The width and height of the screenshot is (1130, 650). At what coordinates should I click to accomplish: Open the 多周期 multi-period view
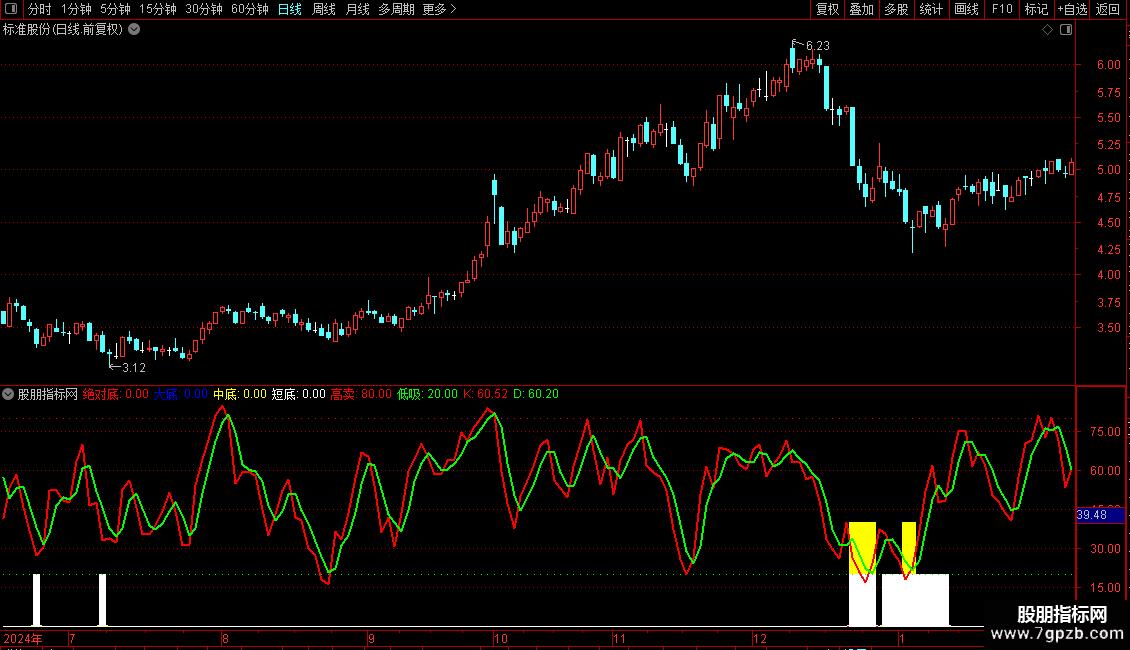click(396, 9)
